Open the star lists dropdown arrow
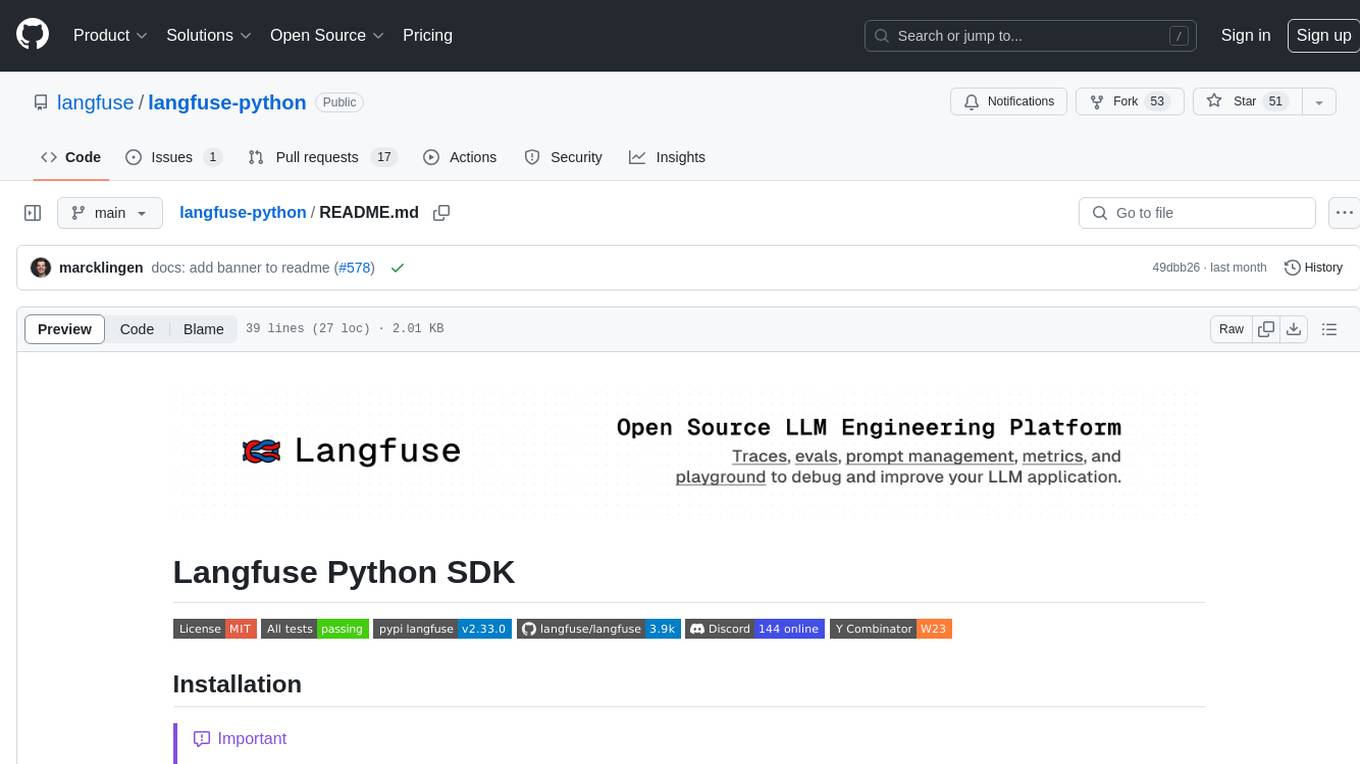Screen dimensions: 1360x764 1319,102
